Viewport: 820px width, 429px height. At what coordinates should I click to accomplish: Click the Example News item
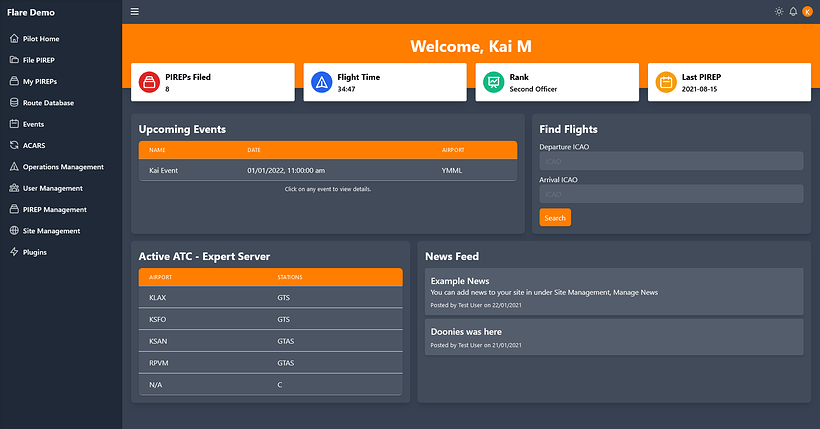(614, 291)
